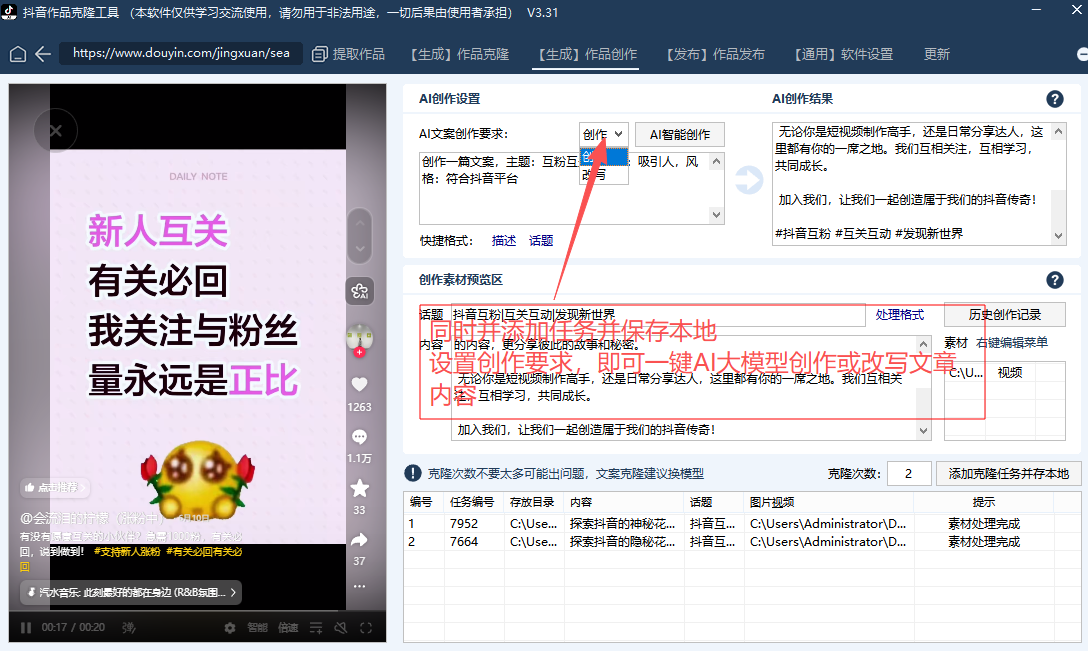
Task: Open help icon for 创作素材预览区
Action: [x=1055, y=280]
